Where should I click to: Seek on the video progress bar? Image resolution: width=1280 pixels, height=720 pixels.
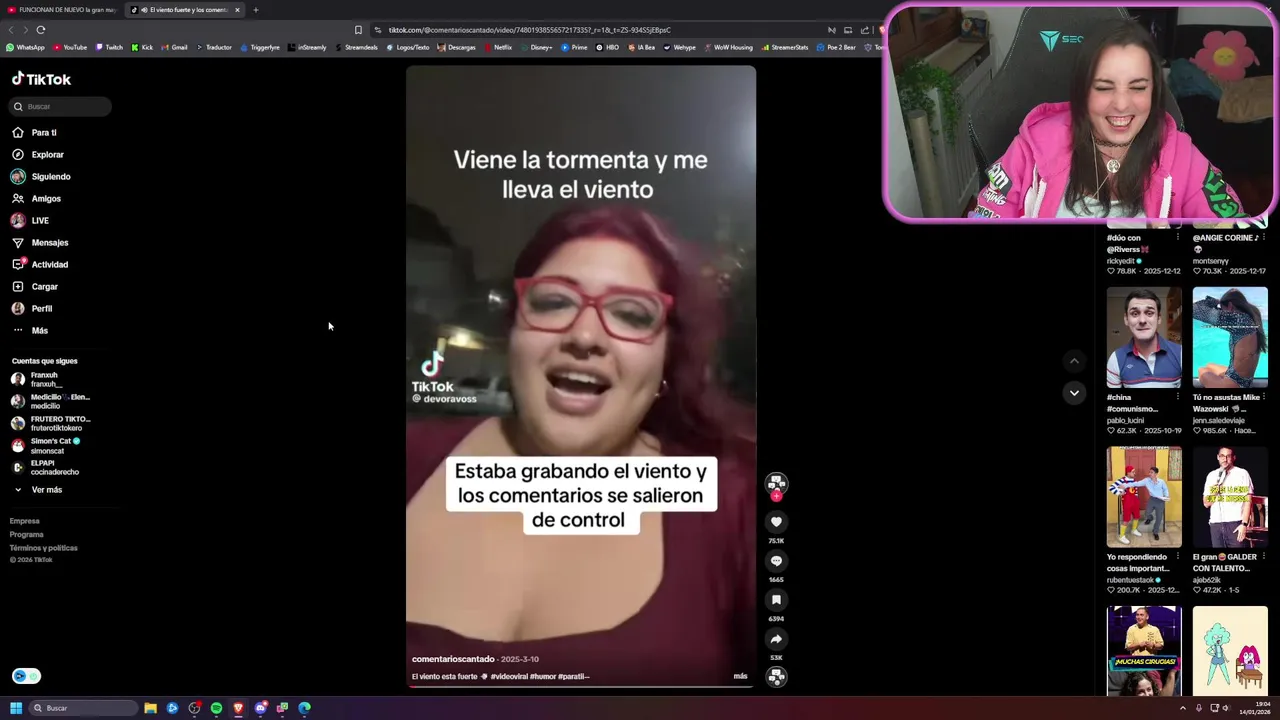[581, 686]
